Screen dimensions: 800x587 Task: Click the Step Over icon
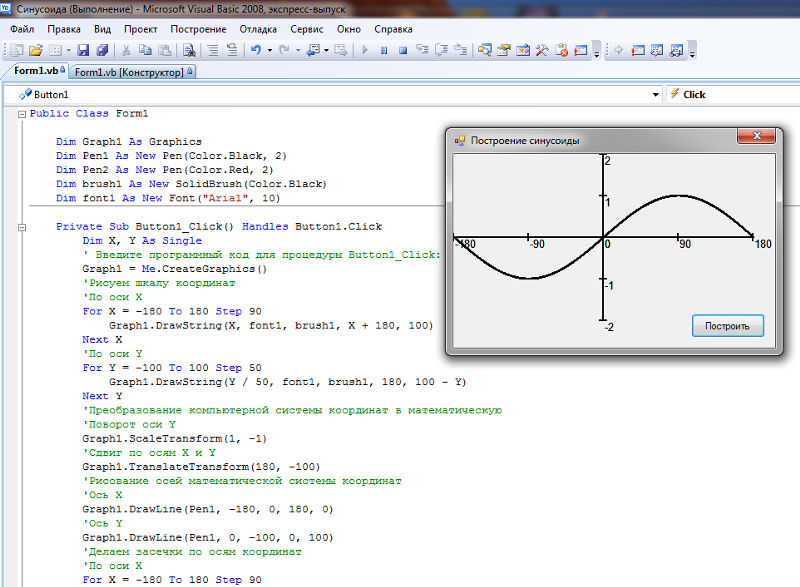tap(441, 50)
